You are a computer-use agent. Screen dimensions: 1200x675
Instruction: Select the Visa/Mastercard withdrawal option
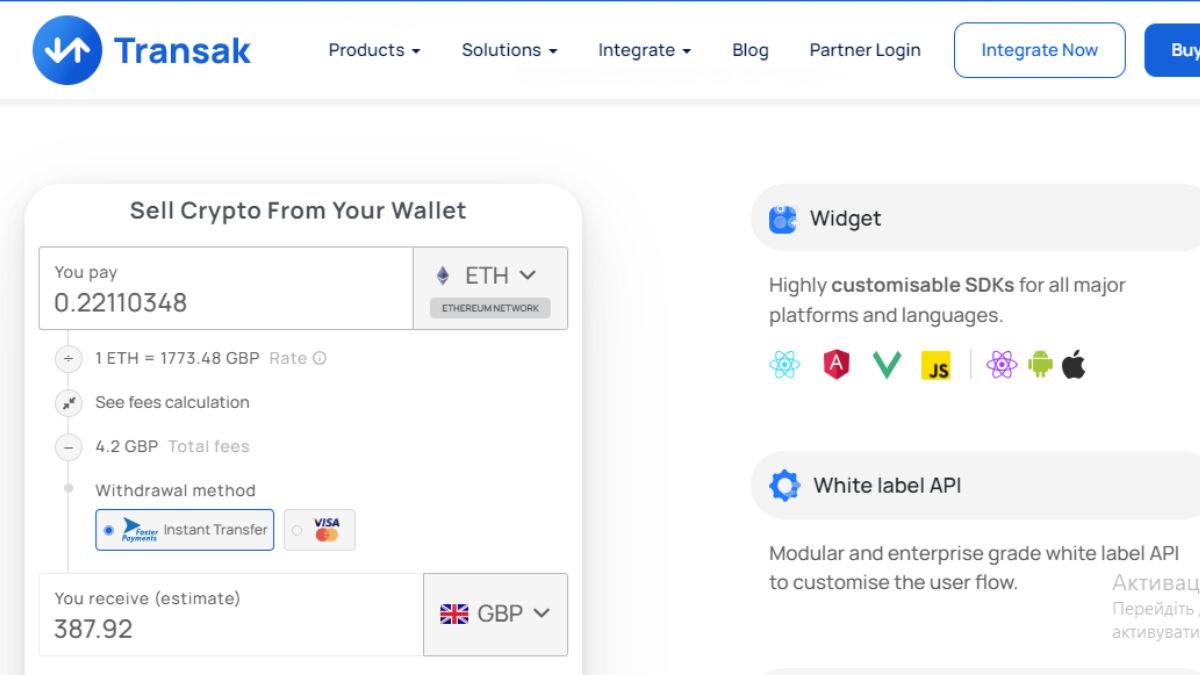coord(319,530)
